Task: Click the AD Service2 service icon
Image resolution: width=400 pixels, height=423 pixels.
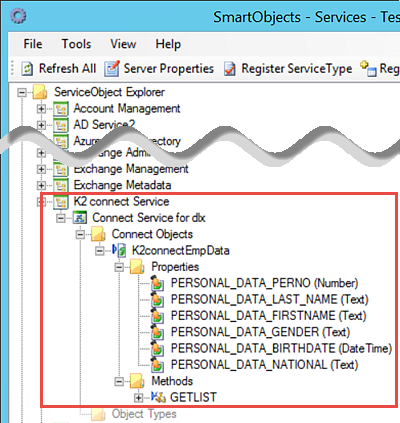Action: point(61,125)
